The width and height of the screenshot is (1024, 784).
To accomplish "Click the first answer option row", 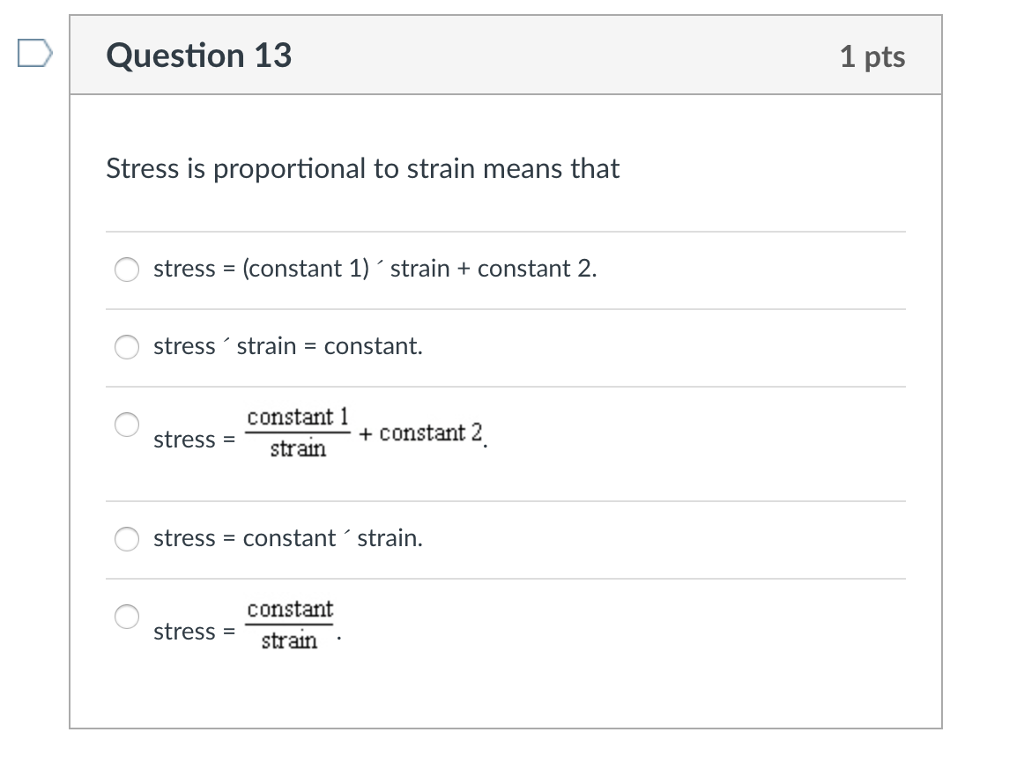I will 375,269.
